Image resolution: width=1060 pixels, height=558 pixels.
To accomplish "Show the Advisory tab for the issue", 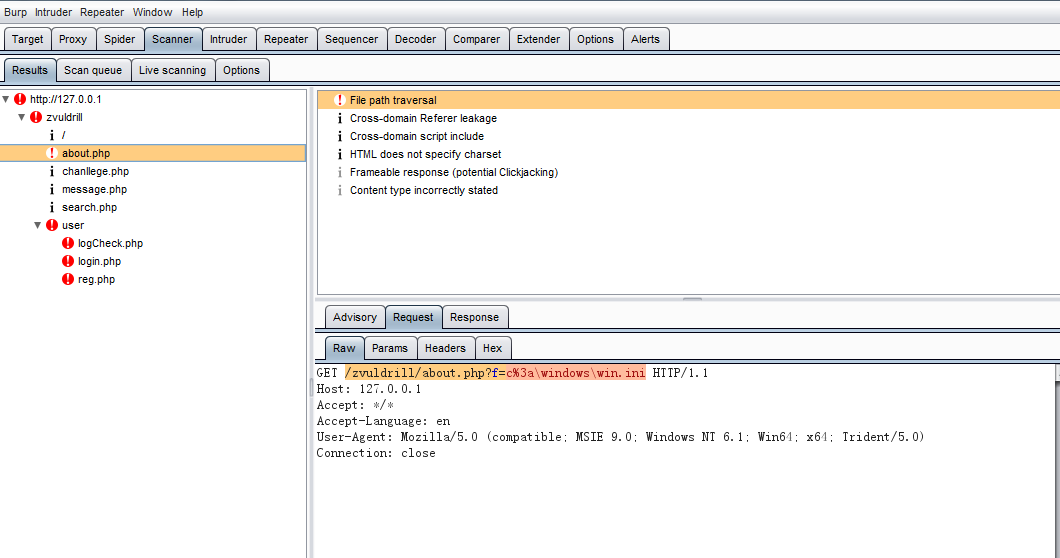I will (355, 317).
